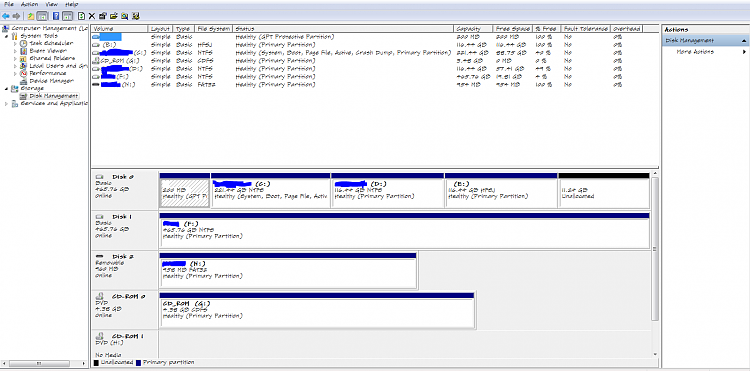Screen dimensions: 750x371
Task: Open the Action menu
Action: (29, 4)
